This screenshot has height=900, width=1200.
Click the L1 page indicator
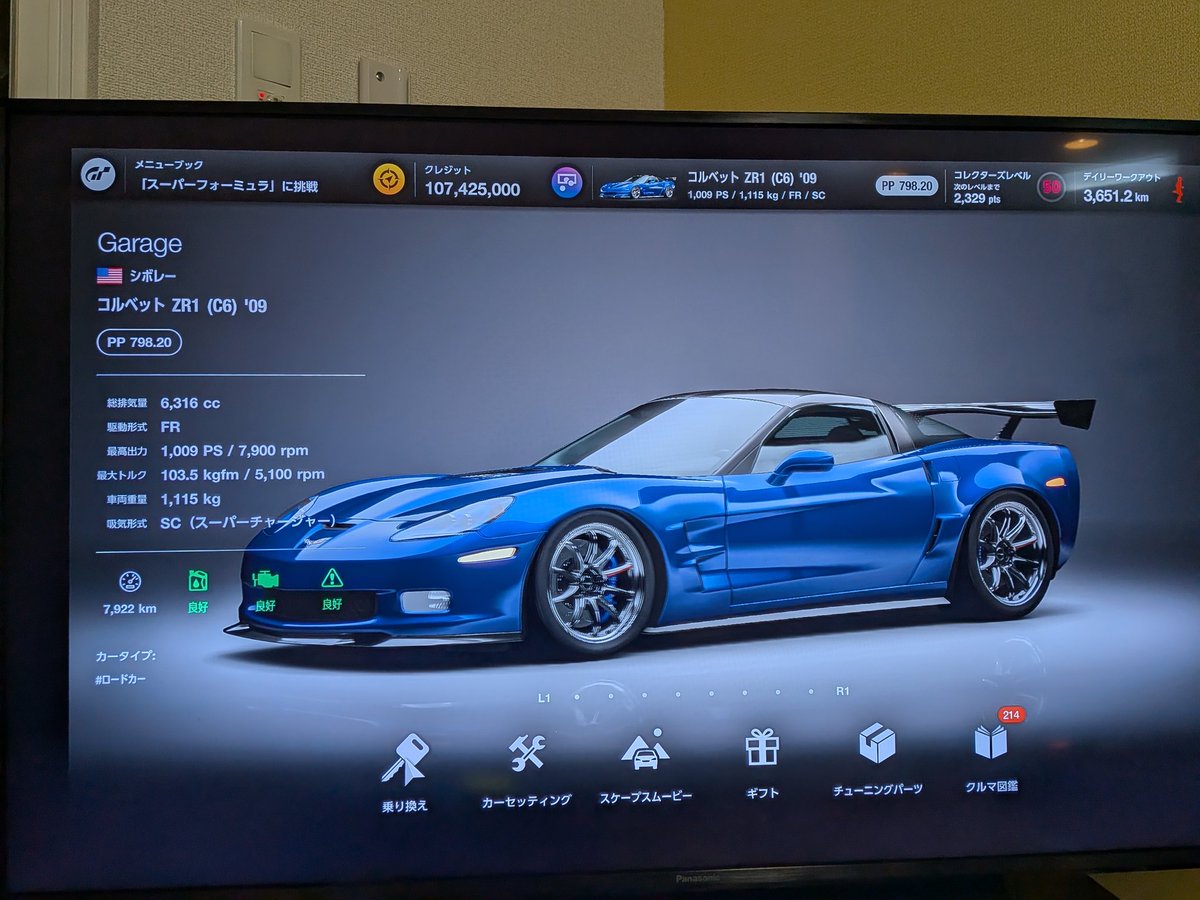(x=544, y=697)
